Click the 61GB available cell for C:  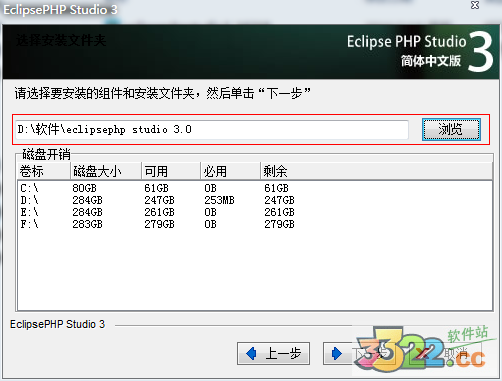(156, 188)
